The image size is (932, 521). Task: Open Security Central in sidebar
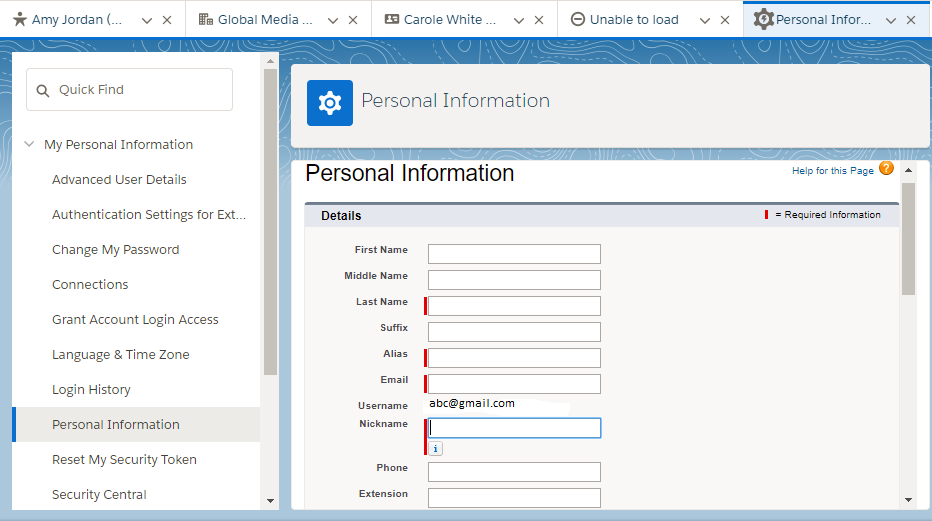(99, 494)
